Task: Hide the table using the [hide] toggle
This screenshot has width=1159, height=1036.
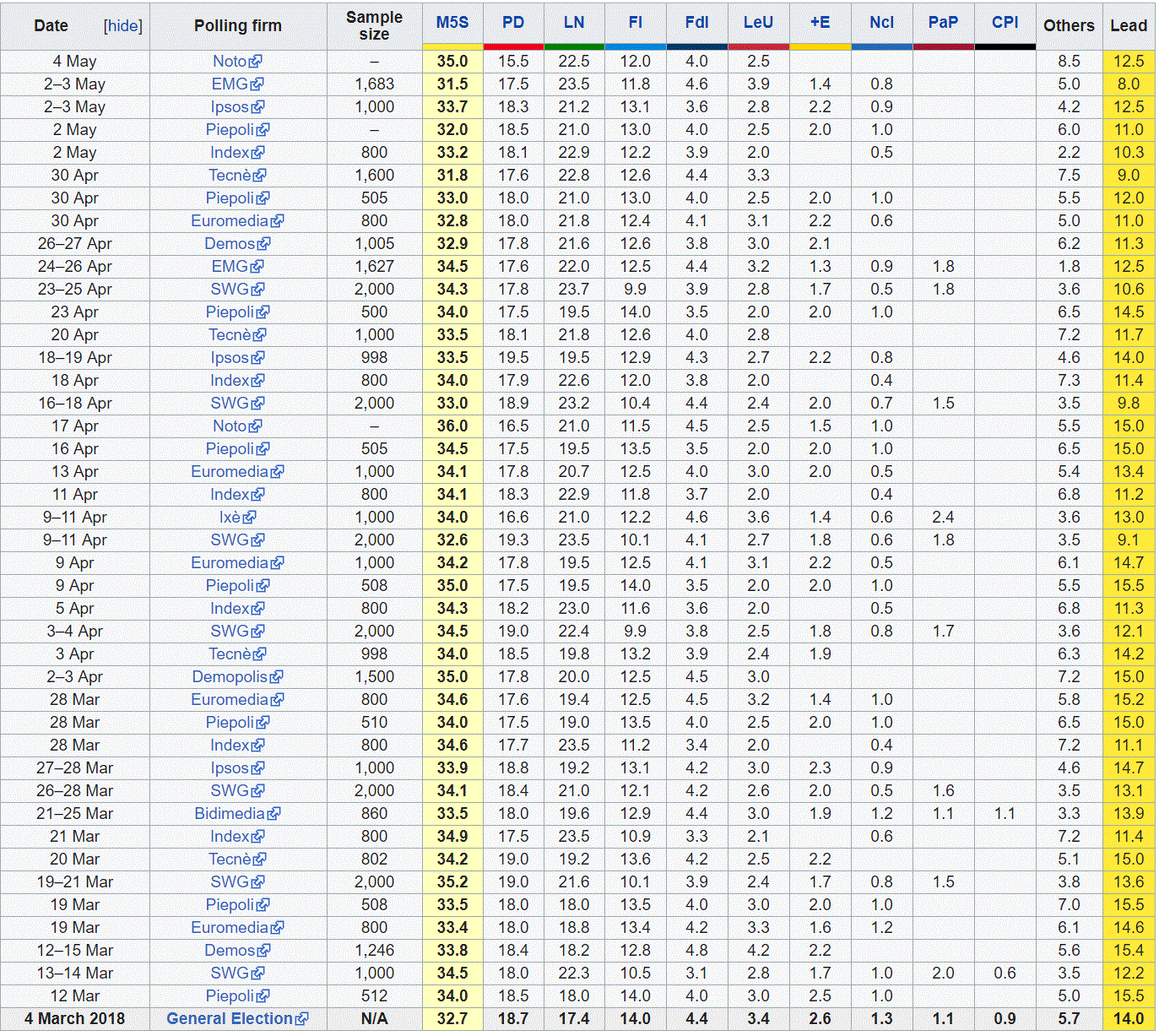Action: (122, 26)
